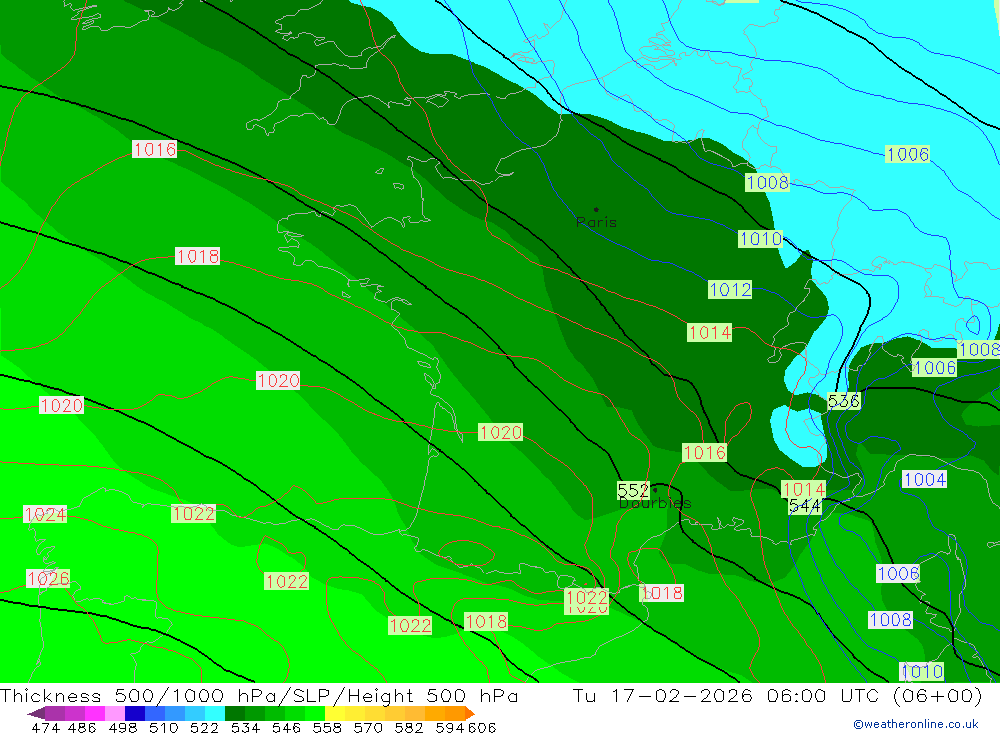Viewport: 1000px width, 733px height.
Task: Click the blue 1004 isobar label
Action: (x=925, y=479)
